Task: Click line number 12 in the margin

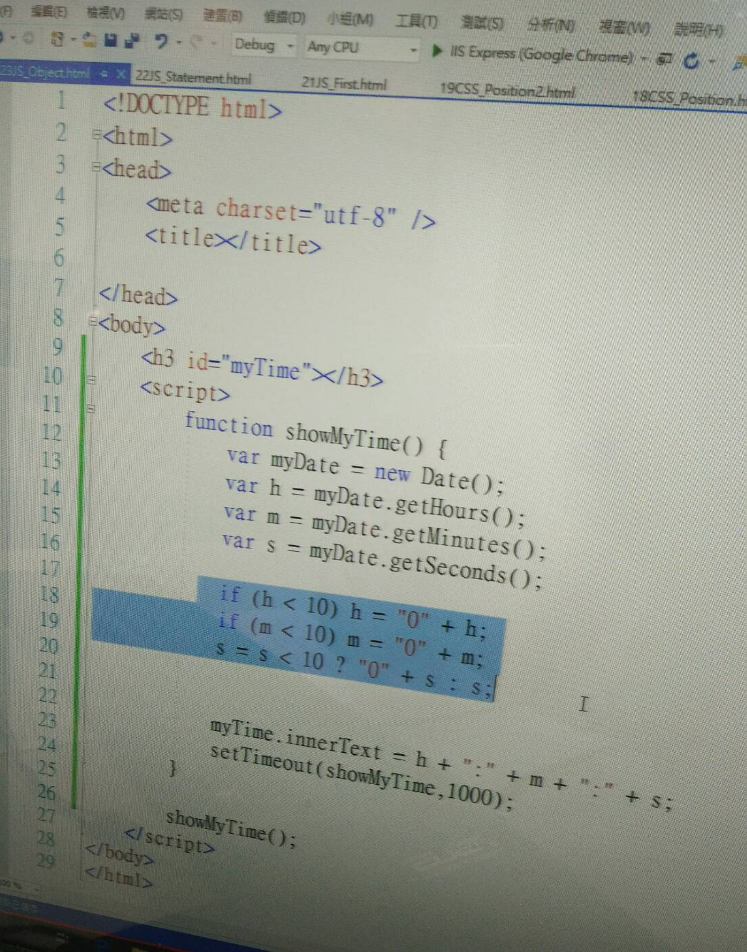Action: [x=52, y=432]
